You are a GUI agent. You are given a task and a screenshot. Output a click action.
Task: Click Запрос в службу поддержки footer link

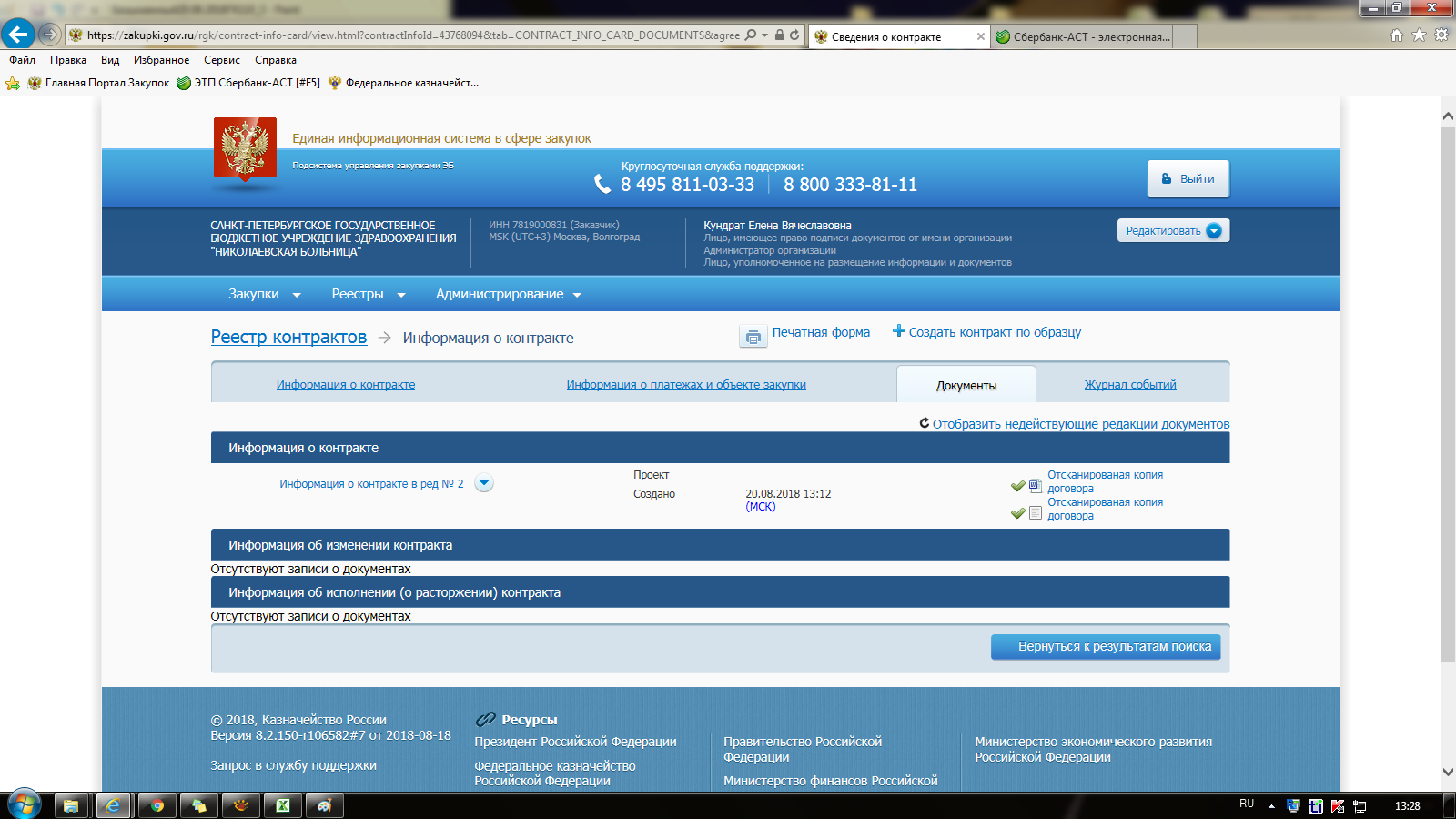point(293,765)
